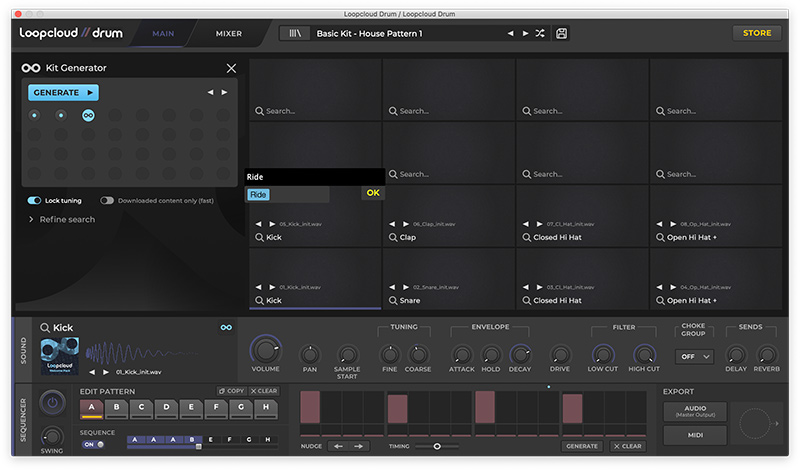This screenshot has height=470, width=800.
Task: Expand Refine search section
Action: pyautogui.click(x=62, y=219)
